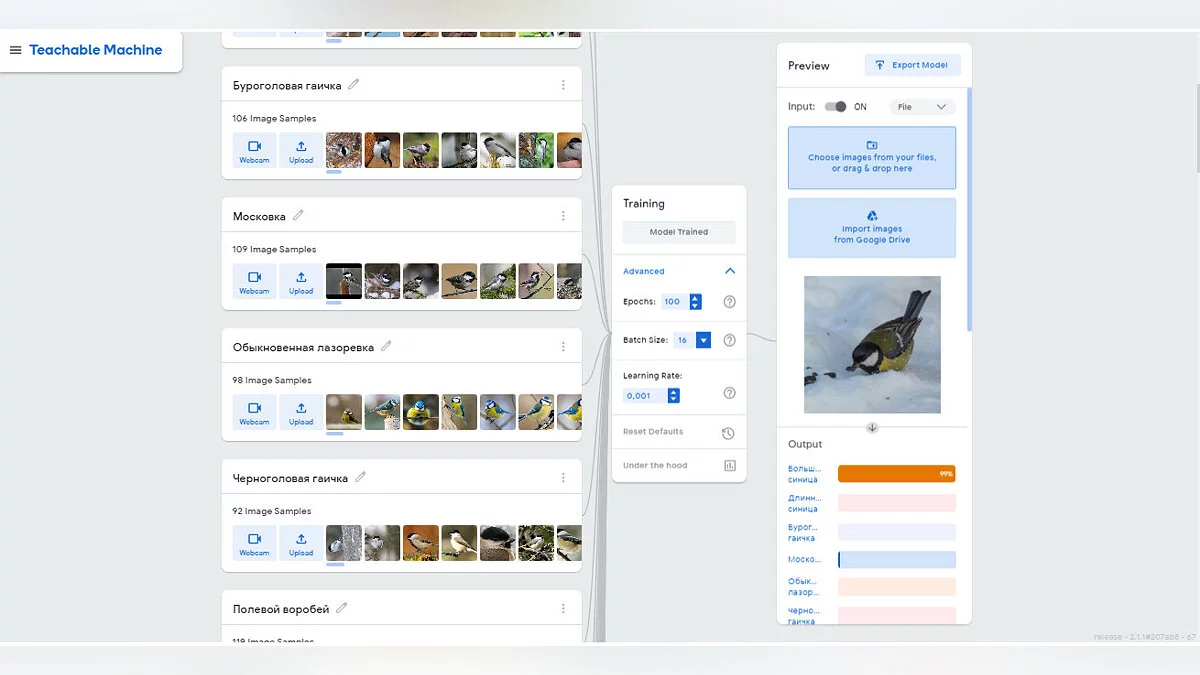
Task: Upload images to Буроголовая гаичка class
Action: click(301, 150)
